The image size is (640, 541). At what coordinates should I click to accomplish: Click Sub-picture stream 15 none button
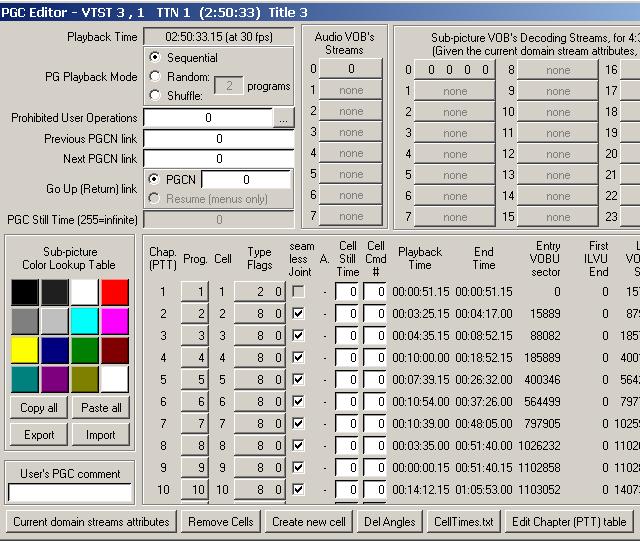[x=558, y=217]
